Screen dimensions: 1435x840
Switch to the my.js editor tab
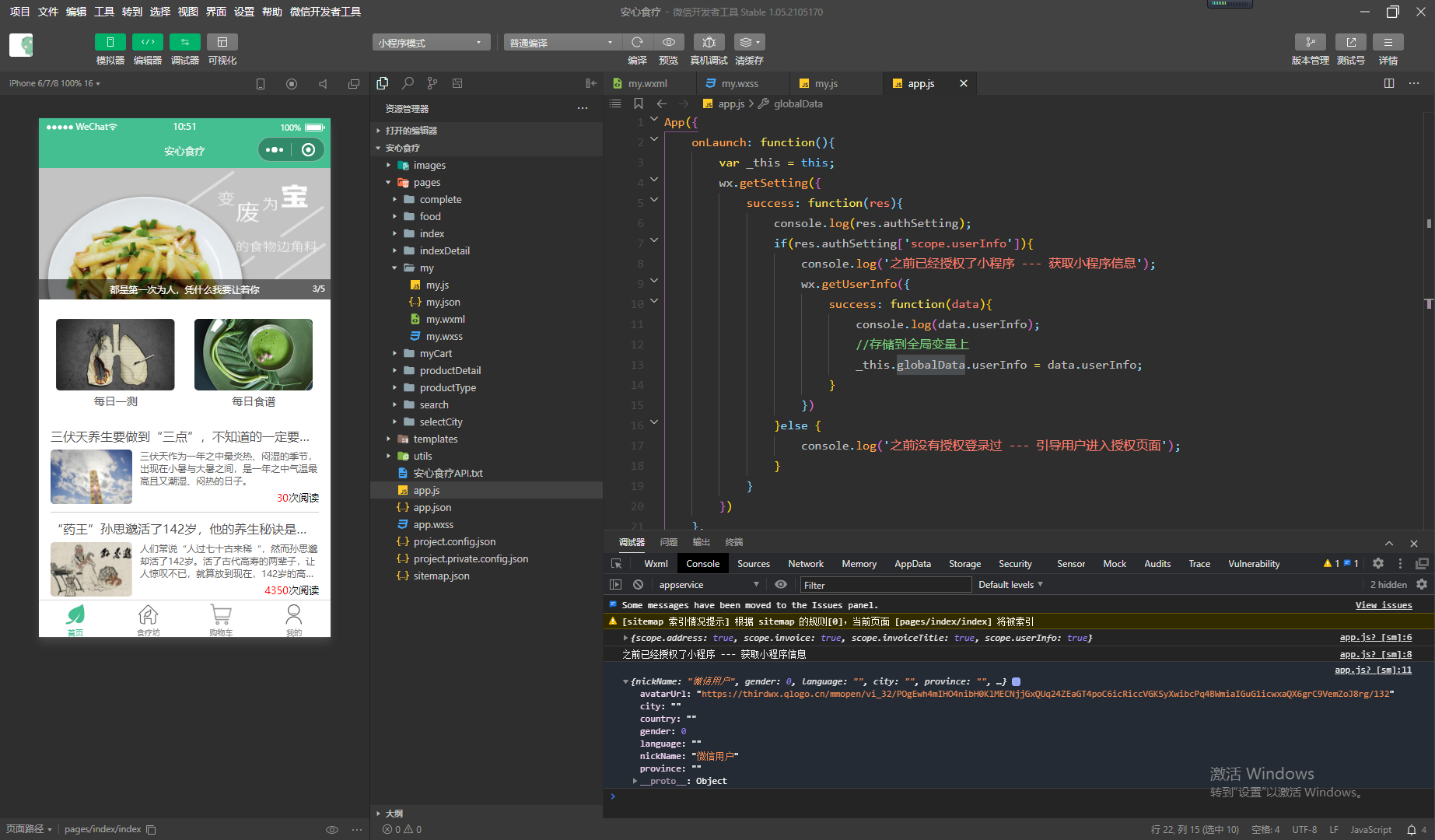tap(826, 83)
